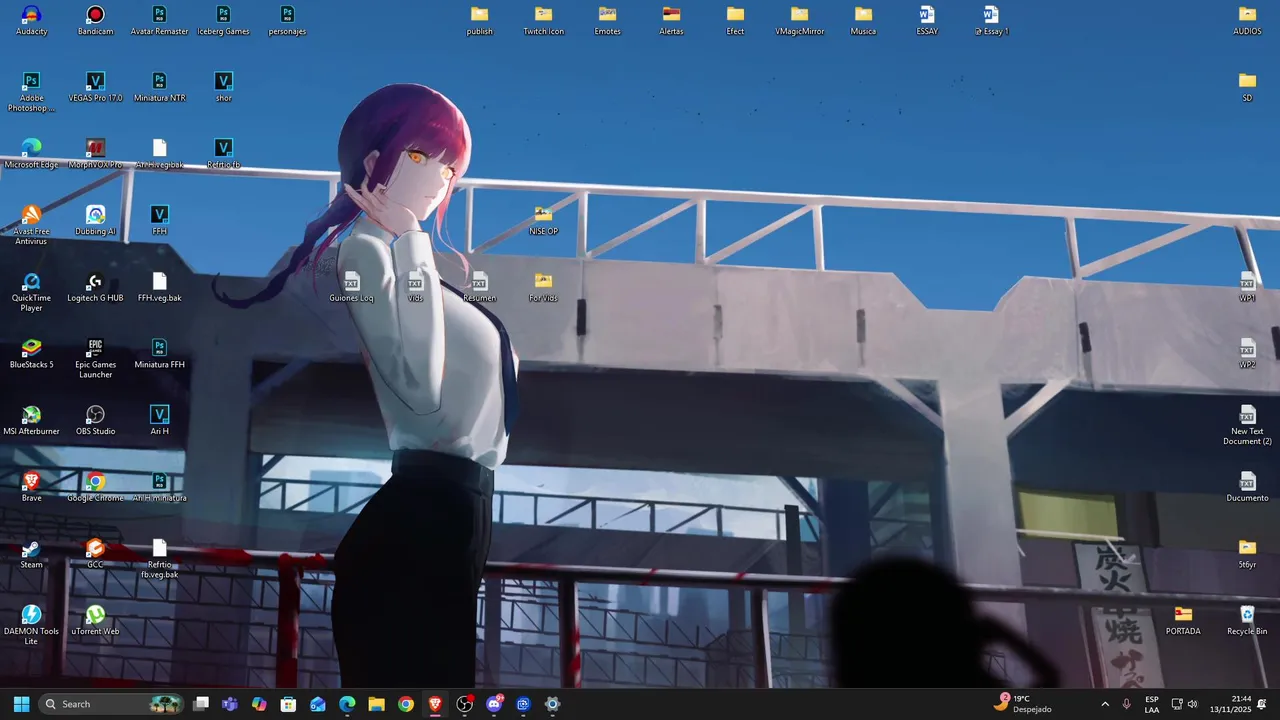Select Iceberg Games desktop file
Image resolution: width=1280 pixels, height=720 pixels.
click(223, 20)
